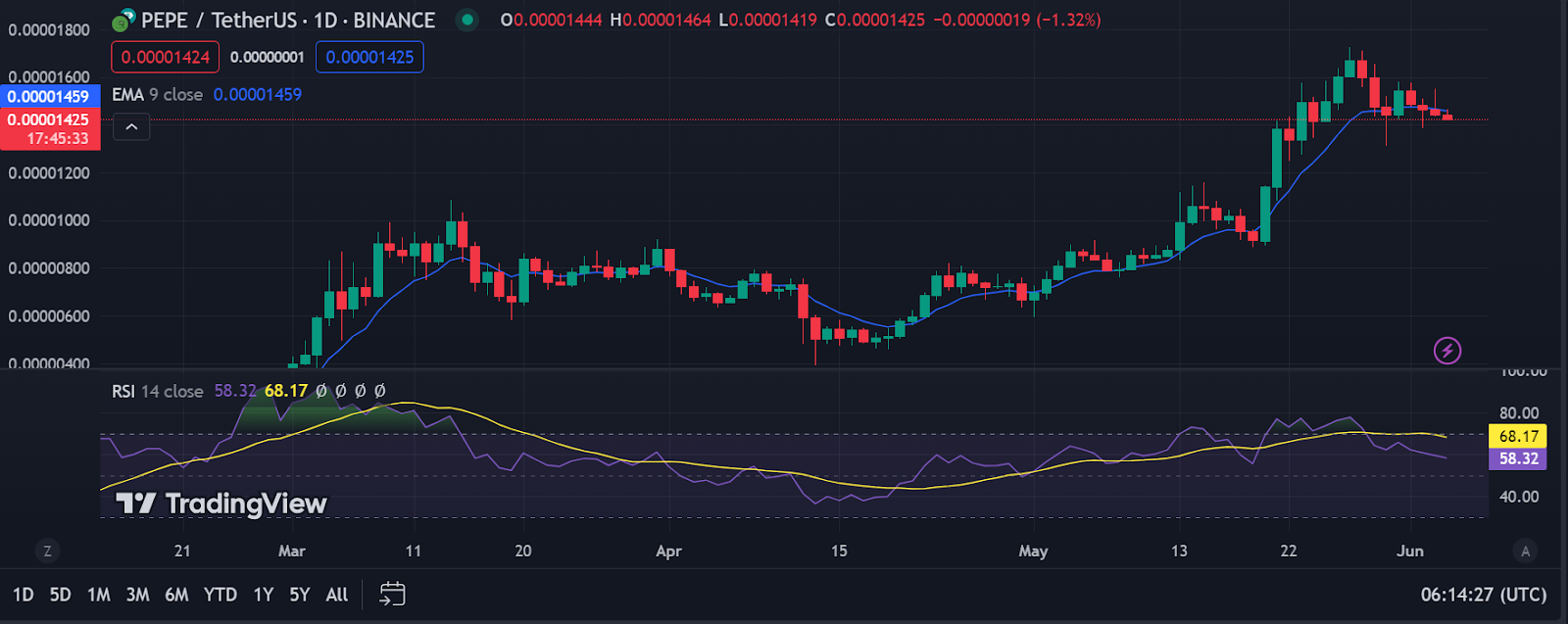Click the Mar label on time axis
The width and height of the screenshot is (1568, 624).
[292, 551]
